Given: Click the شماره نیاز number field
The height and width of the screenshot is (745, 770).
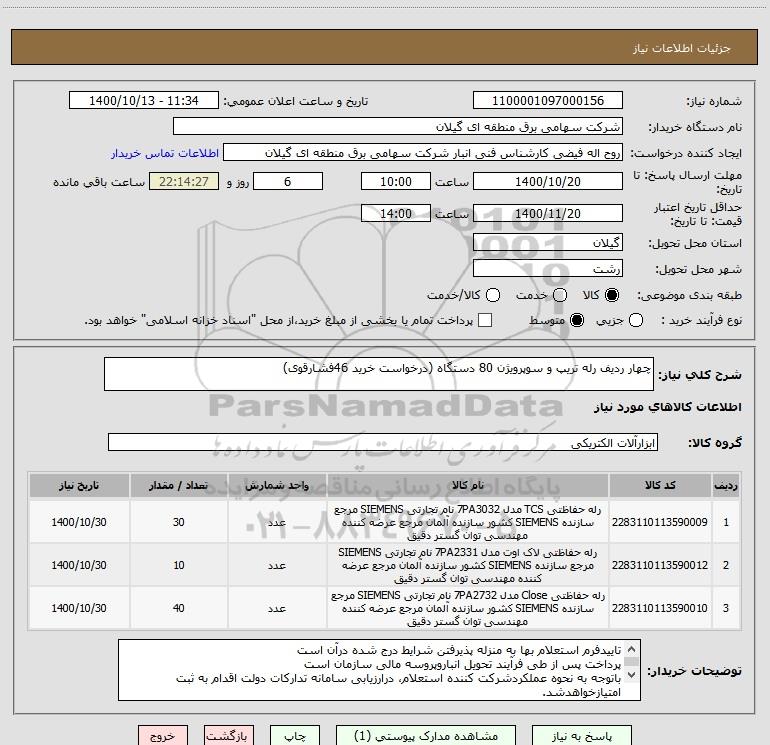Looking at the screenshot, I should 548,101.
